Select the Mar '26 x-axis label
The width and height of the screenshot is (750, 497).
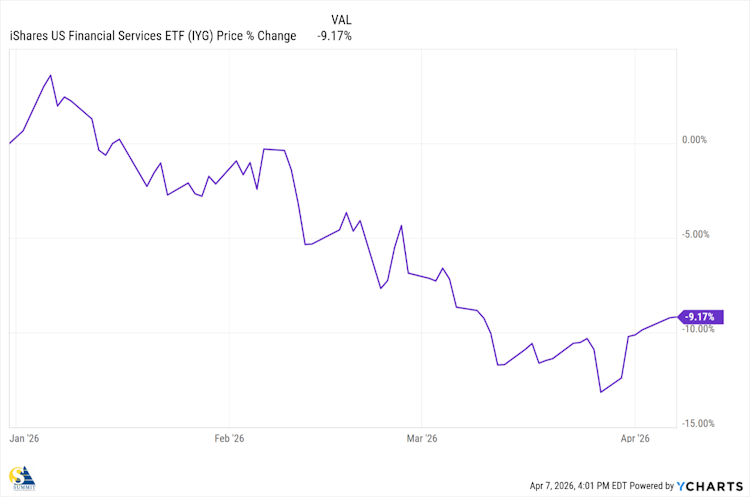click(x=422, y=439)
